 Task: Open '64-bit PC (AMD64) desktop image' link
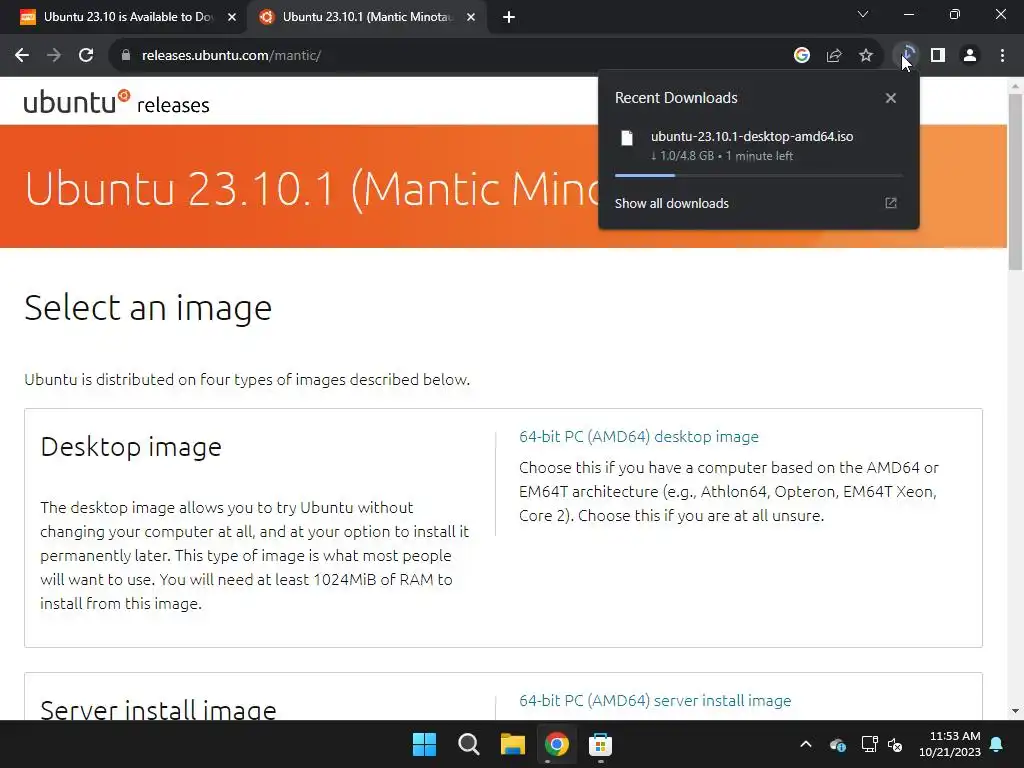coord(639,436)
